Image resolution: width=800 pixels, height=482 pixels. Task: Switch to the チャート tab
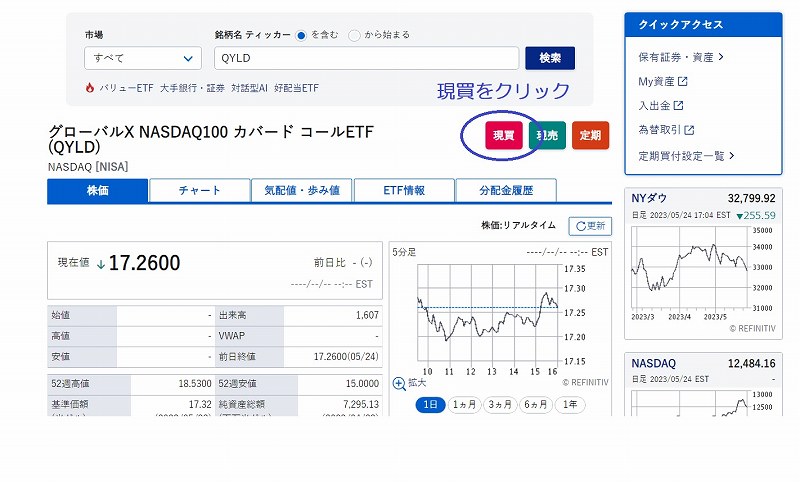coord(199,190)
